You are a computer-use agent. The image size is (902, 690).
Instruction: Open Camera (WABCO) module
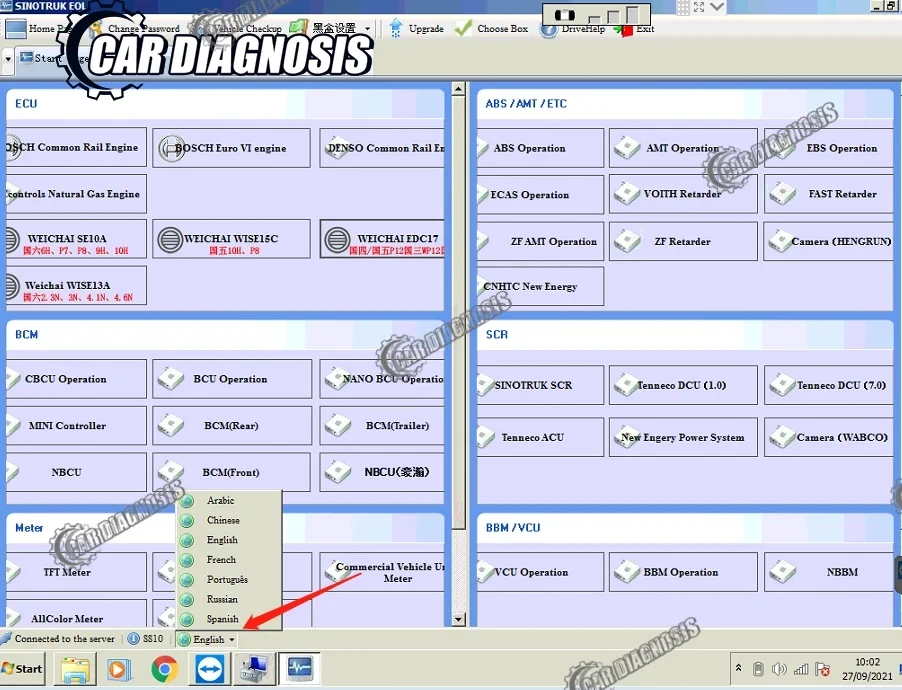point(829,437)
